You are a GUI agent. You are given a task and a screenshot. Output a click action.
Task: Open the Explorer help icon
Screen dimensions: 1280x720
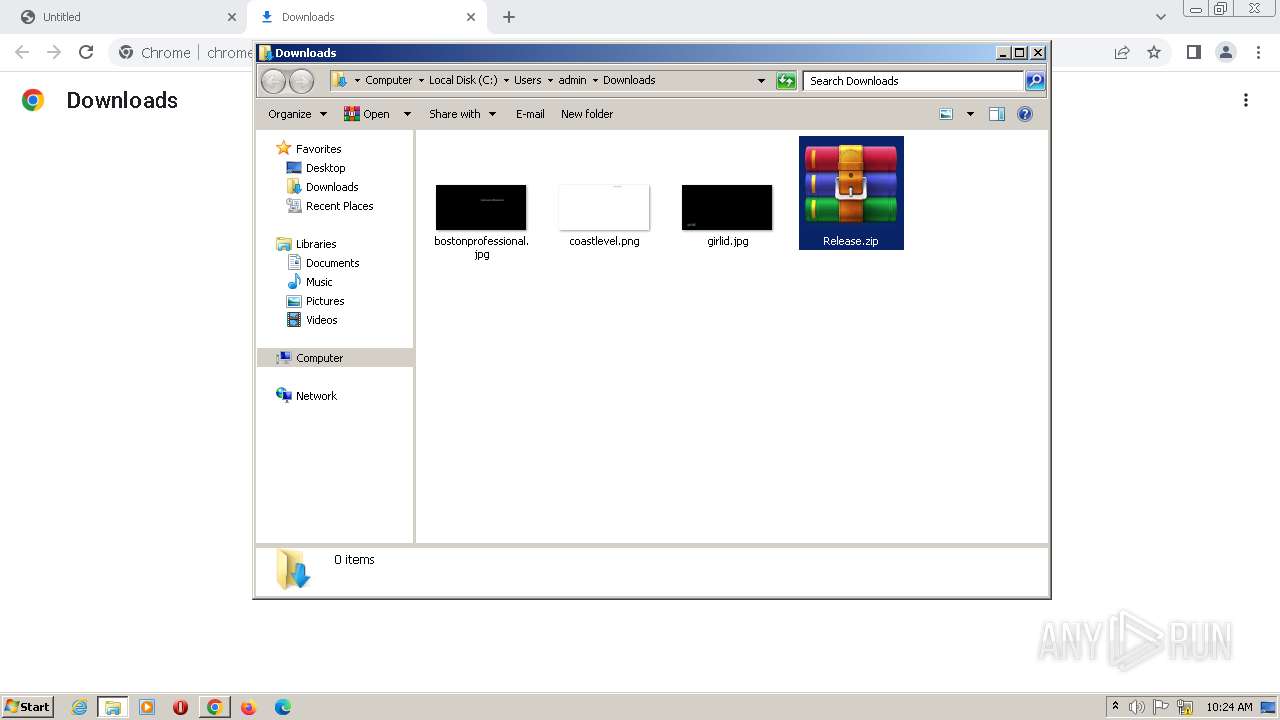[1025, 114]
